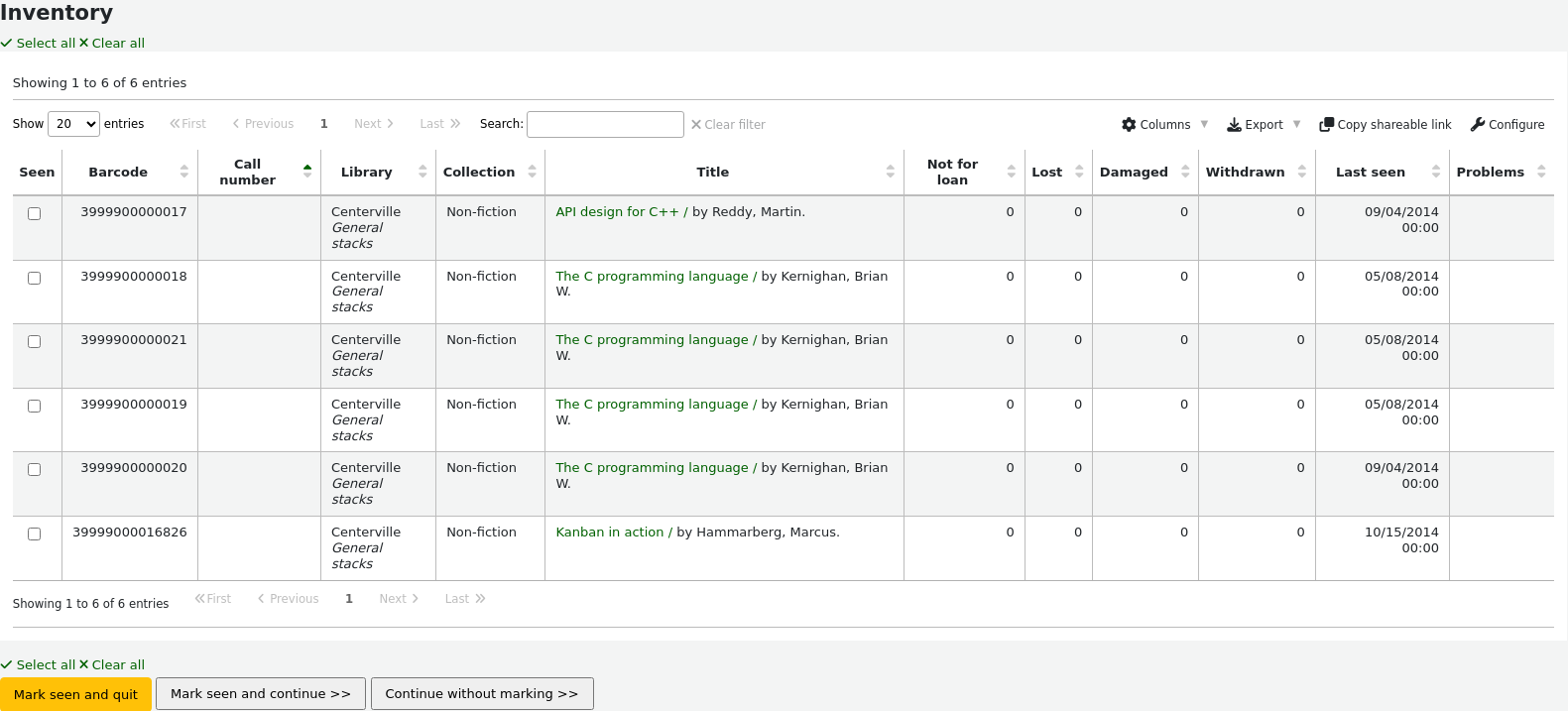Select page 1 in bottom pagination
Viewport: 1568px width, 711px height.
349,599
